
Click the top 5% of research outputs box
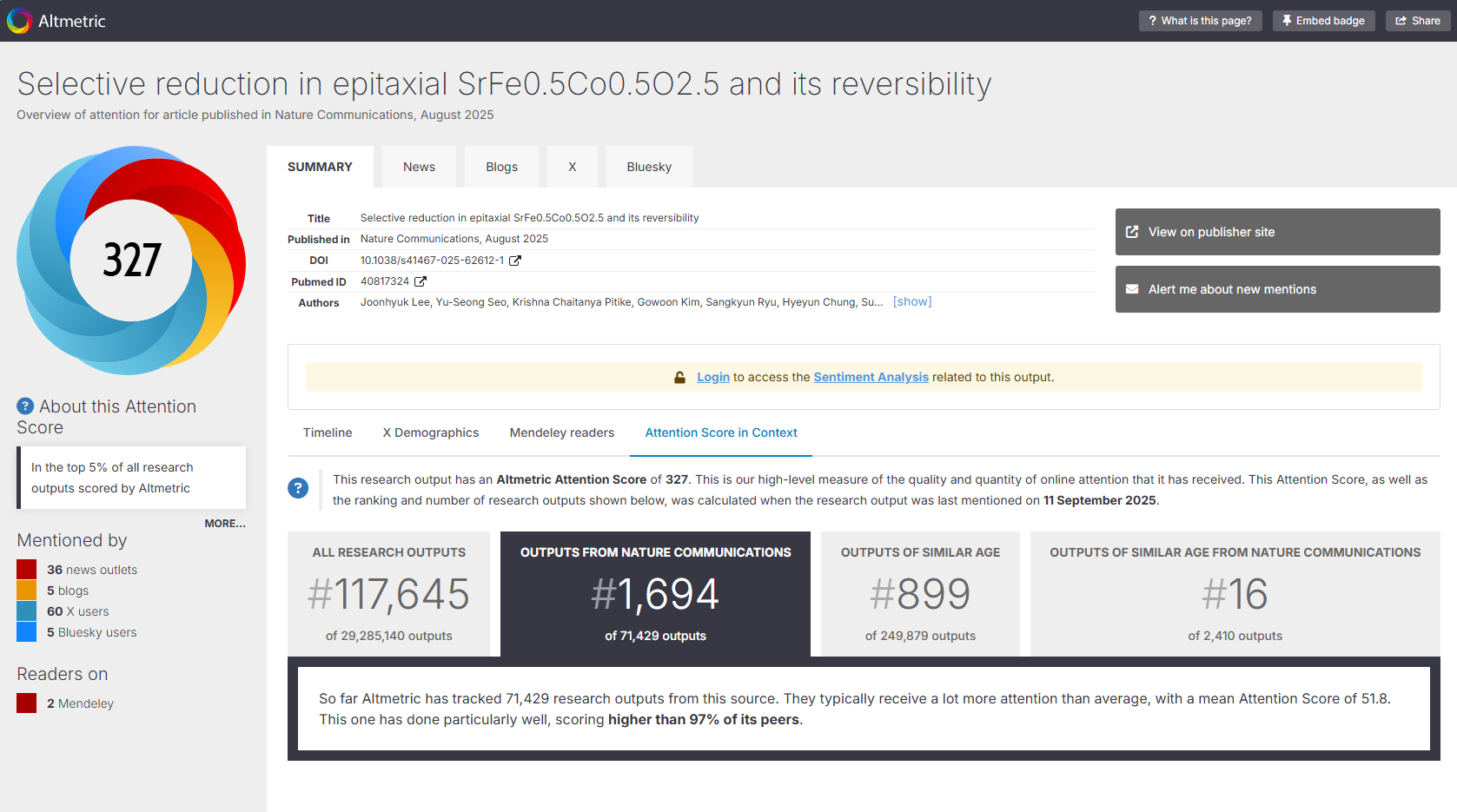tap(131, 478)
